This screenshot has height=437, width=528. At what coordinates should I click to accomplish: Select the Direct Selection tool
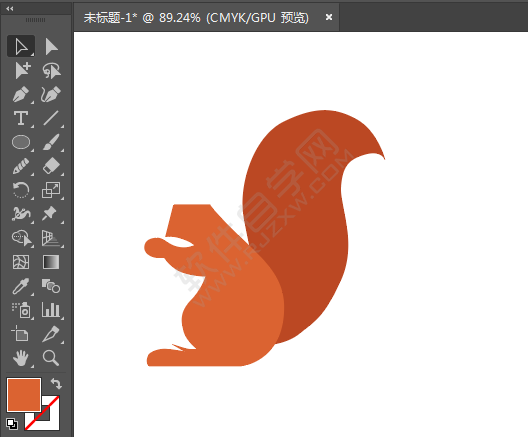click(x=51, y=46)
